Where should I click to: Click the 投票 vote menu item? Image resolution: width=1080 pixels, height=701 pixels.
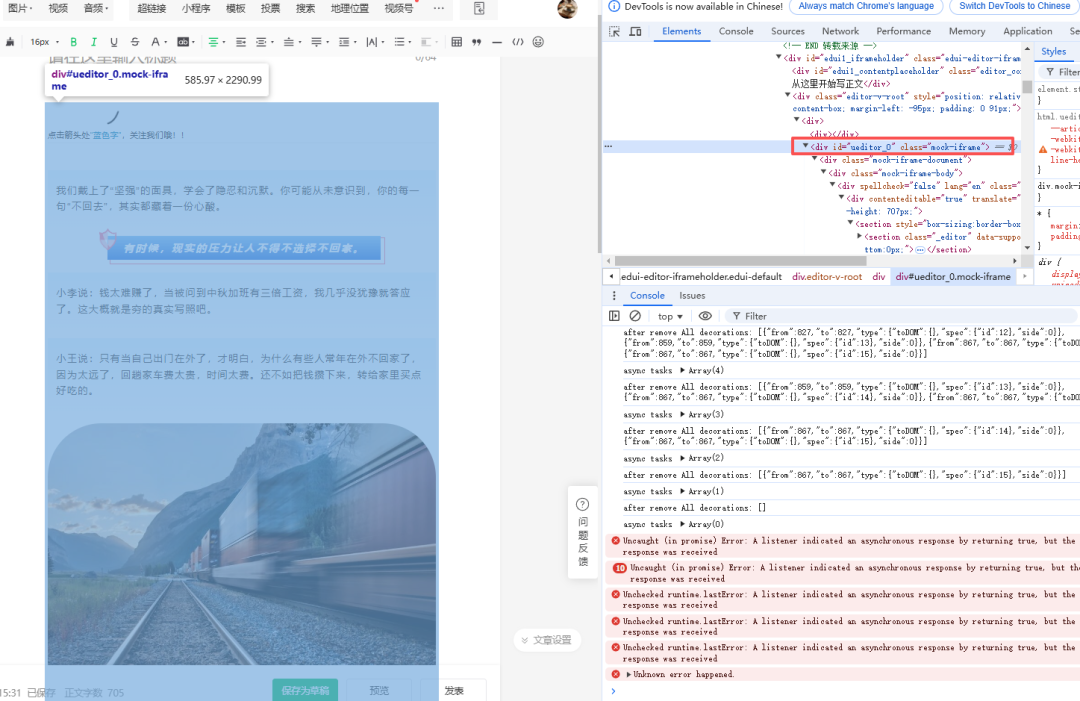(270, 8)
